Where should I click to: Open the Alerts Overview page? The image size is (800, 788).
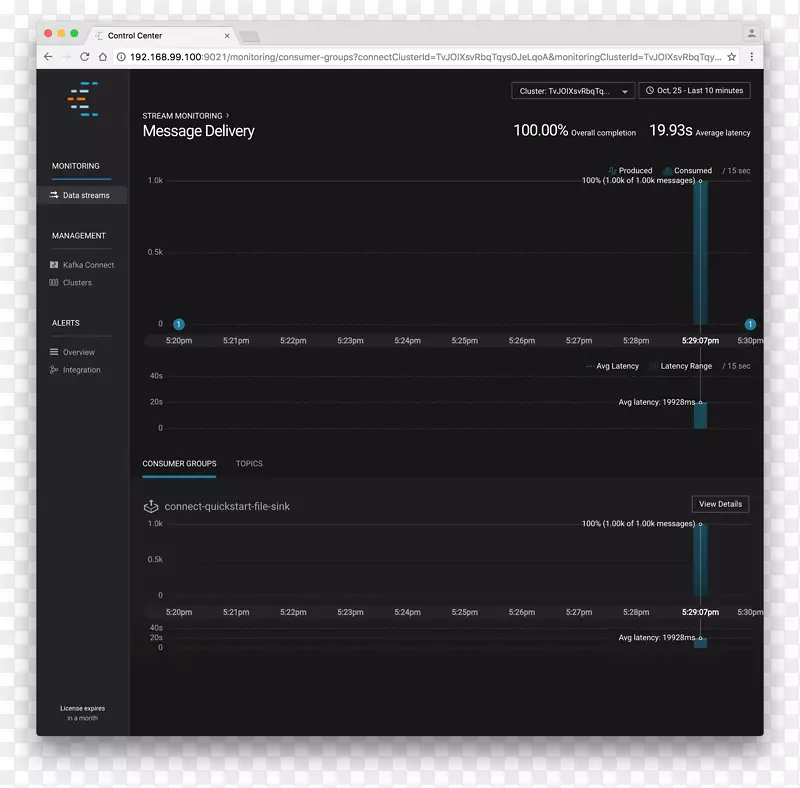(x=78, y=352)
